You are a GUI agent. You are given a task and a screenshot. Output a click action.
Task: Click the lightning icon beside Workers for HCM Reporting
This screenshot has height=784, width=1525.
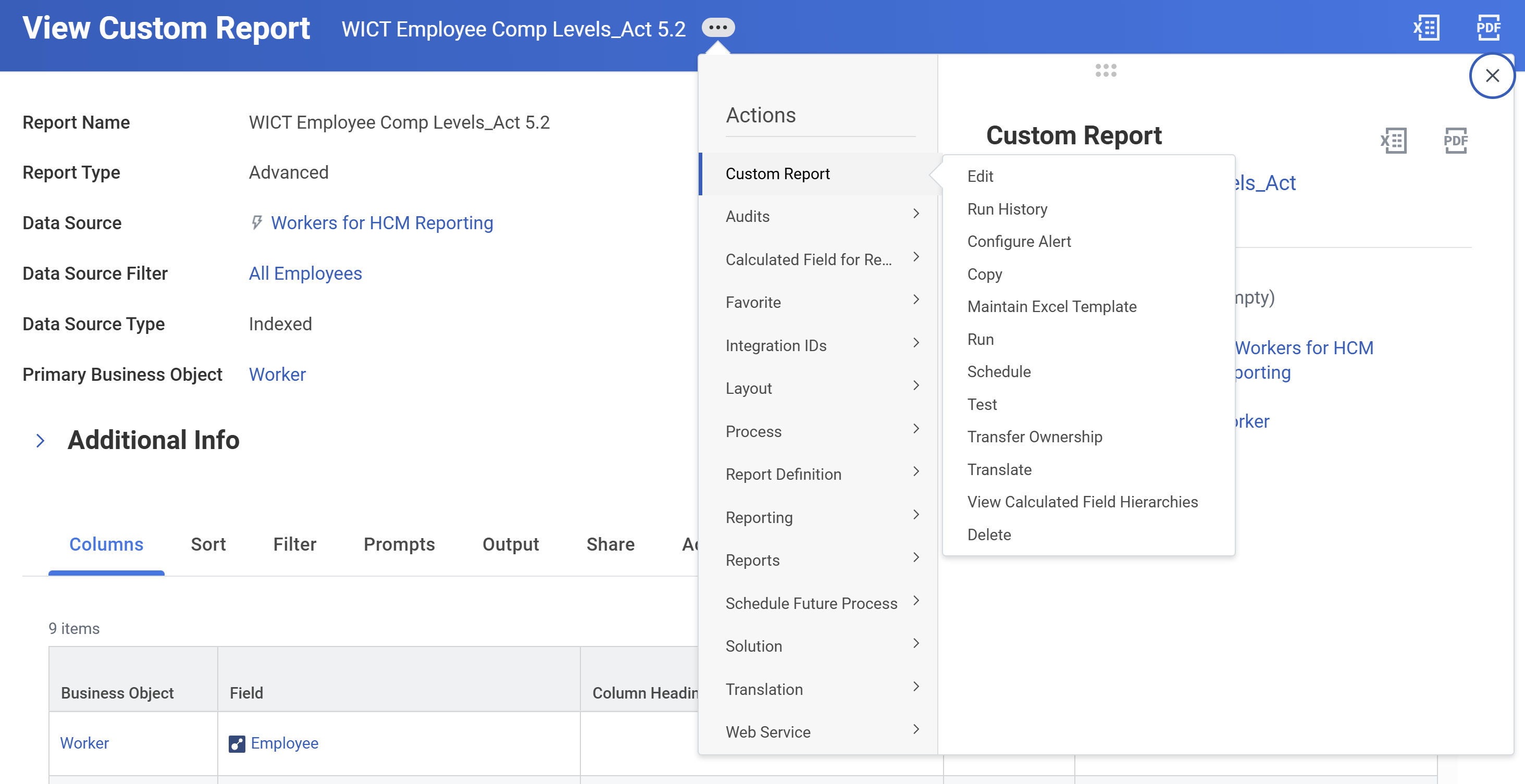[256, 222]
